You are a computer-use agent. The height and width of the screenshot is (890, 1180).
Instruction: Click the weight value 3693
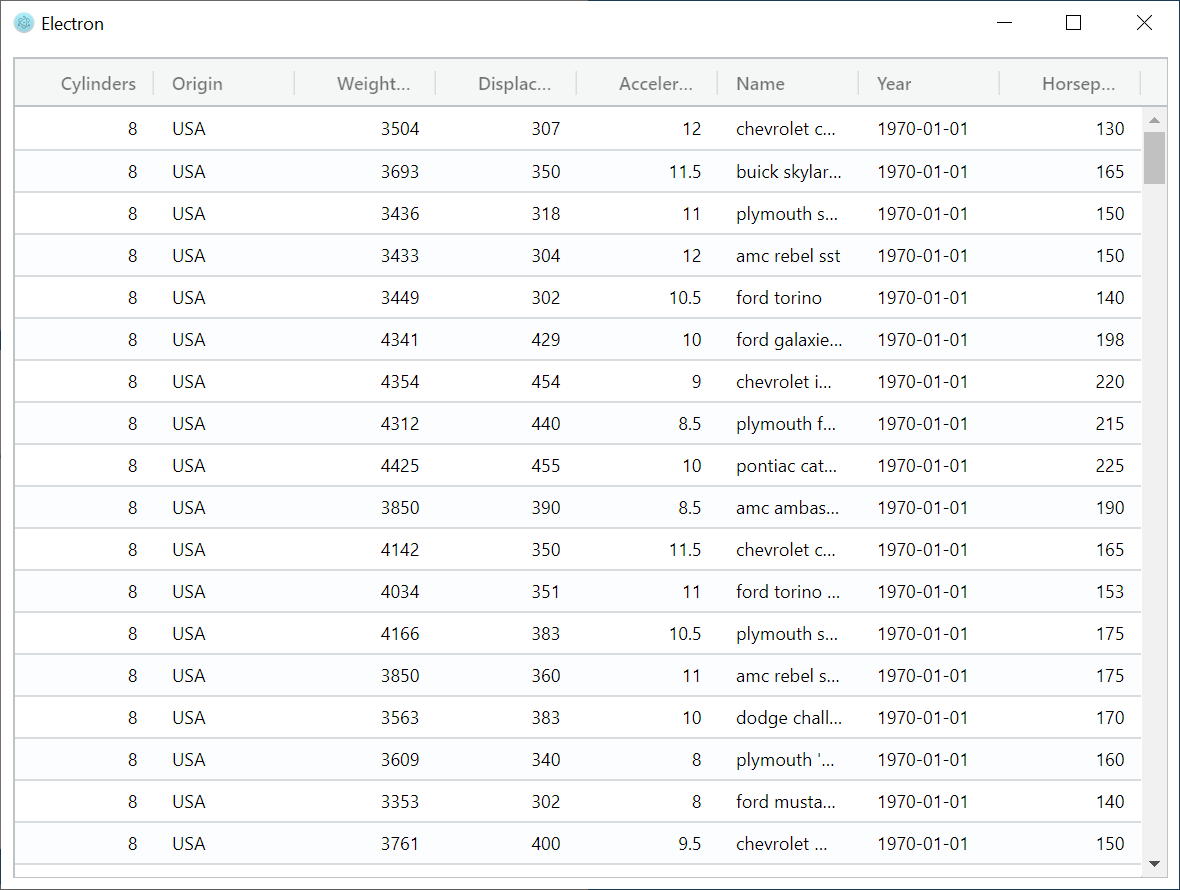coord(400,172)
